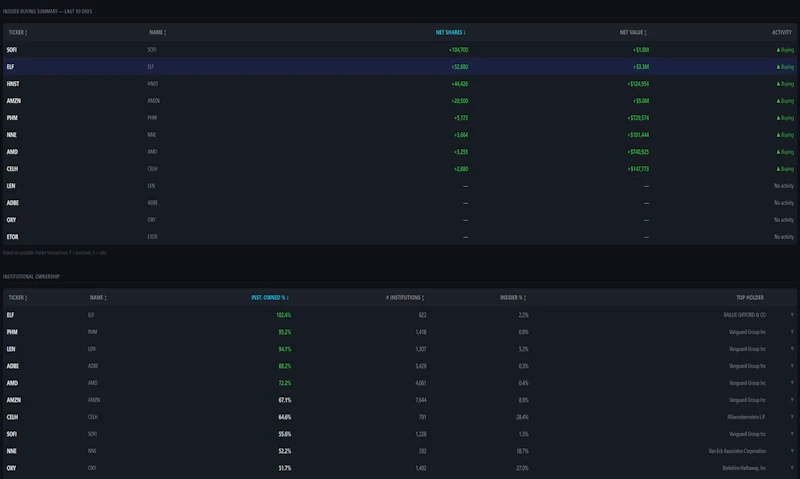Click the Insider Buying Summary section title
The height and width of the screenshot is (479, 800).
47,11
